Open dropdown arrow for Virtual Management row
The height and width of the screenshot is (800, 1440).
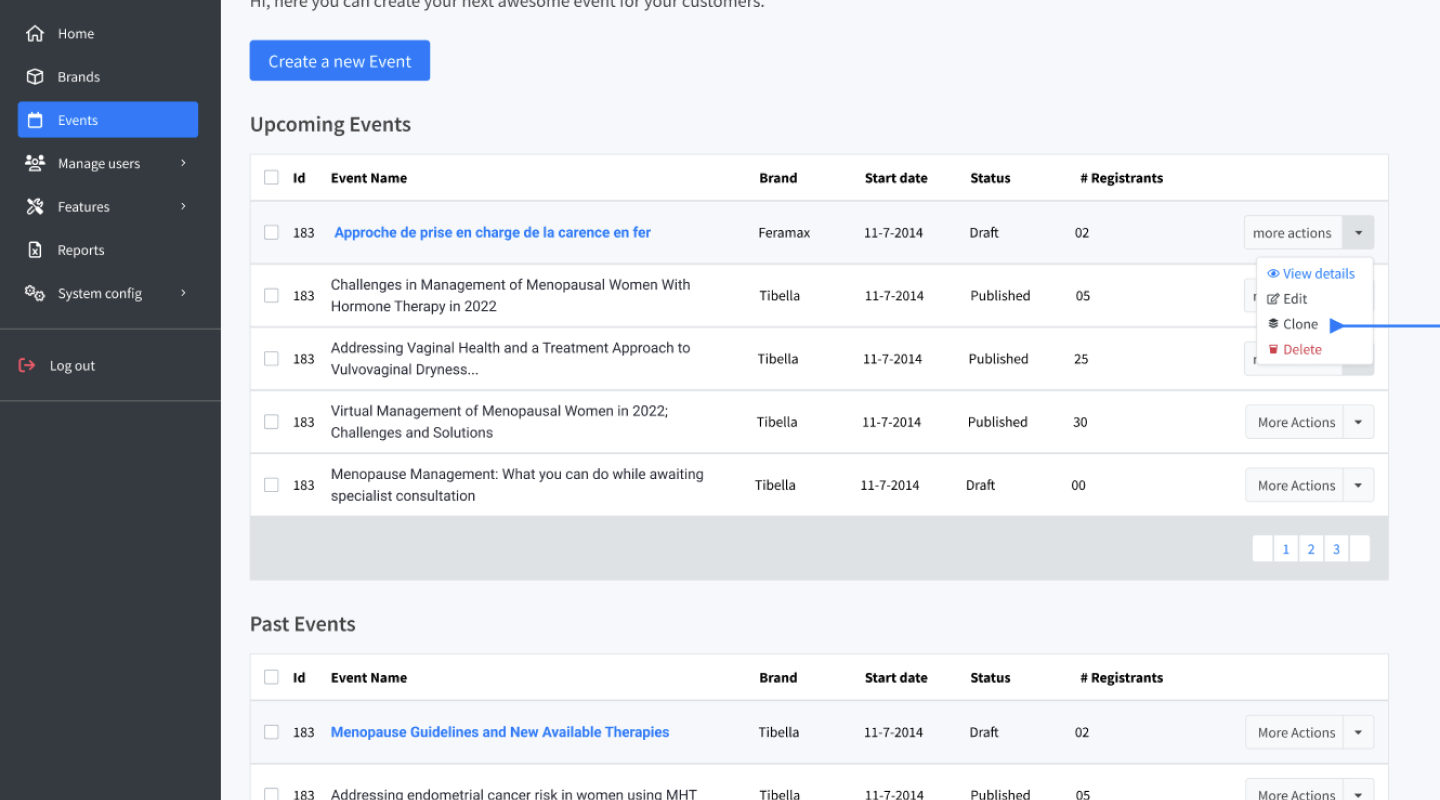[1358, 422]
